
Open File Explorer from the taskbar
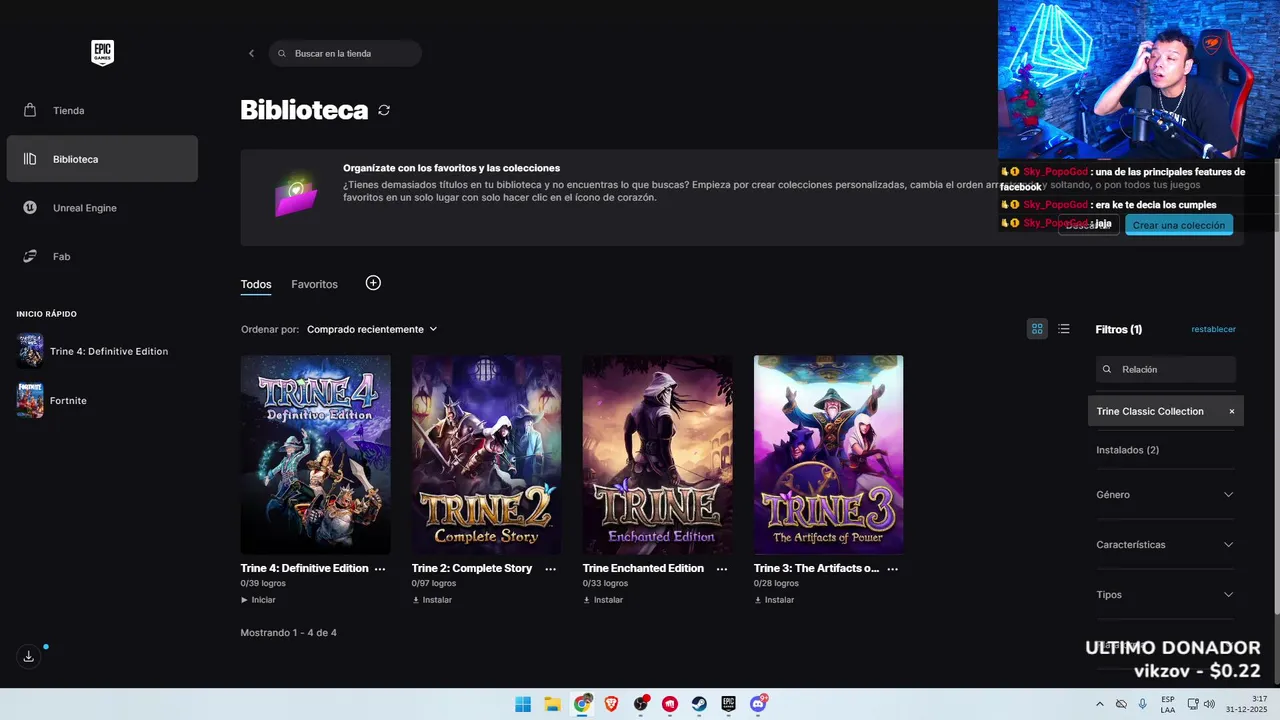click(552, 704)
